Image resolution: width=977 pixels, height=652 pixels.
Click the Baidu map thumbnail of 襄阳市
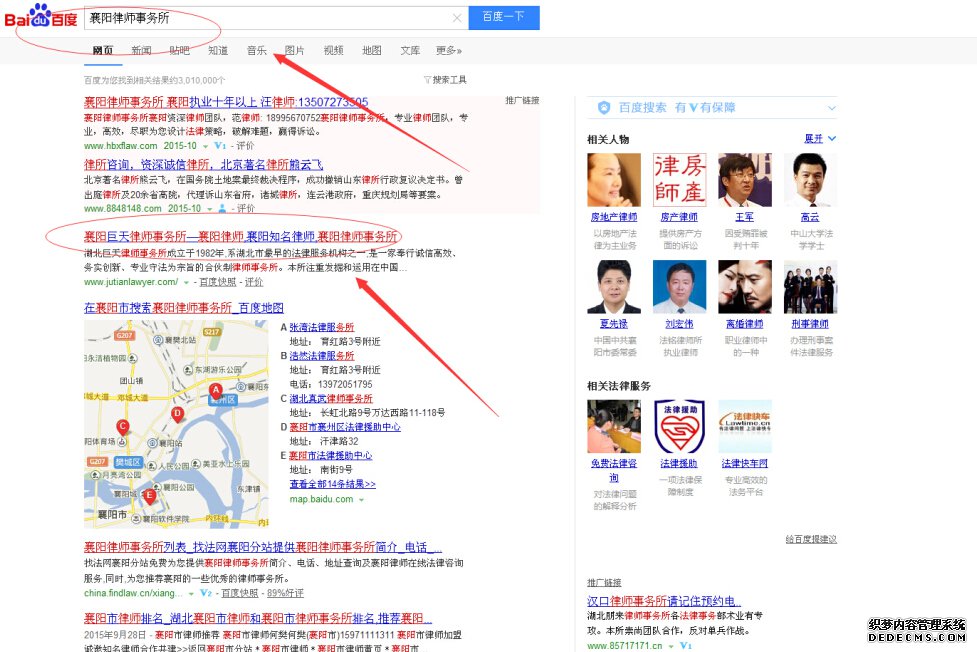coord(176,424)
